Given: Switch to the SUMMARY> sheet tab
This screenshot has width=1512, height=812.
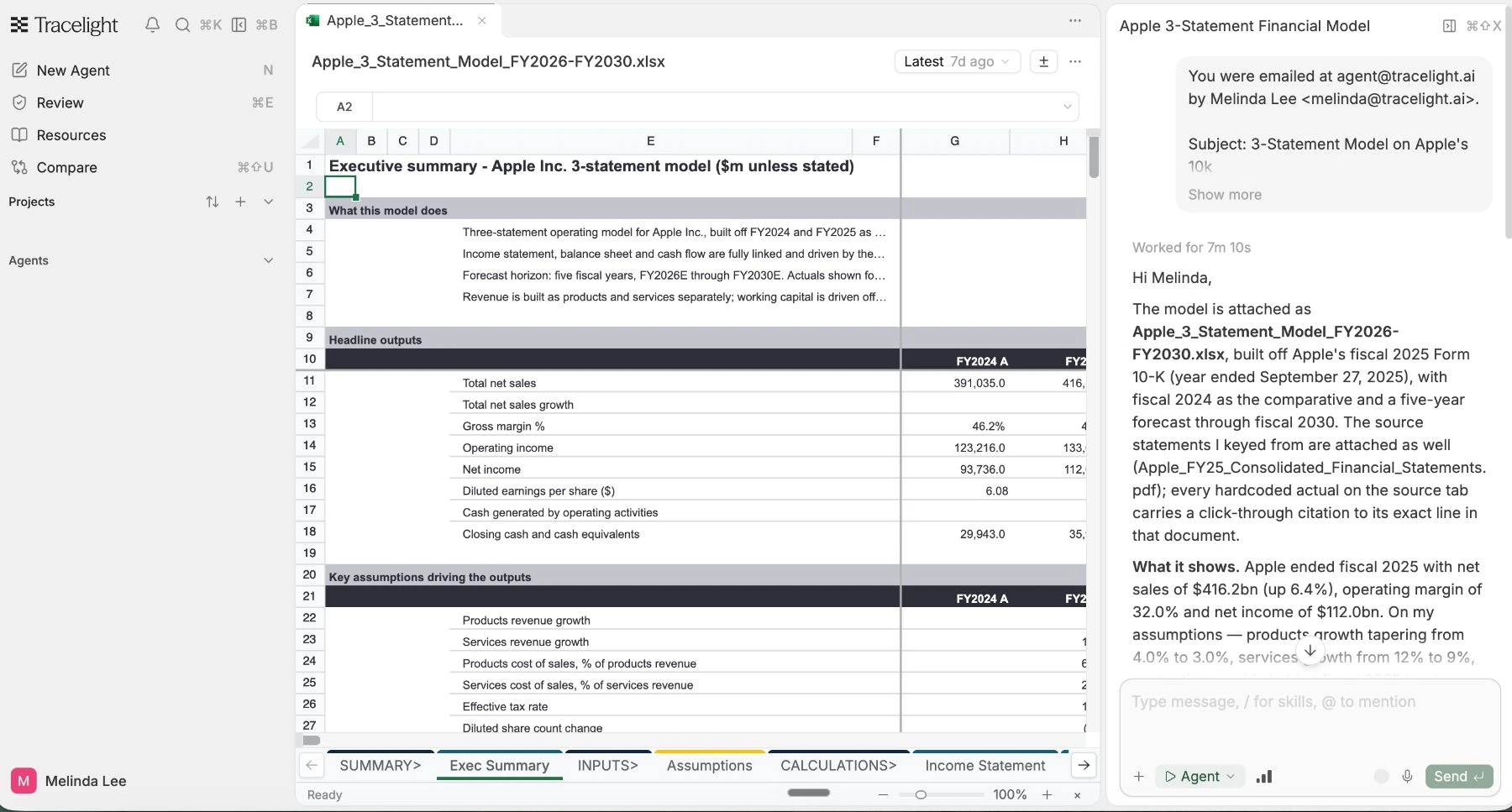Looking at the screenshot, I should pos(380,766).
